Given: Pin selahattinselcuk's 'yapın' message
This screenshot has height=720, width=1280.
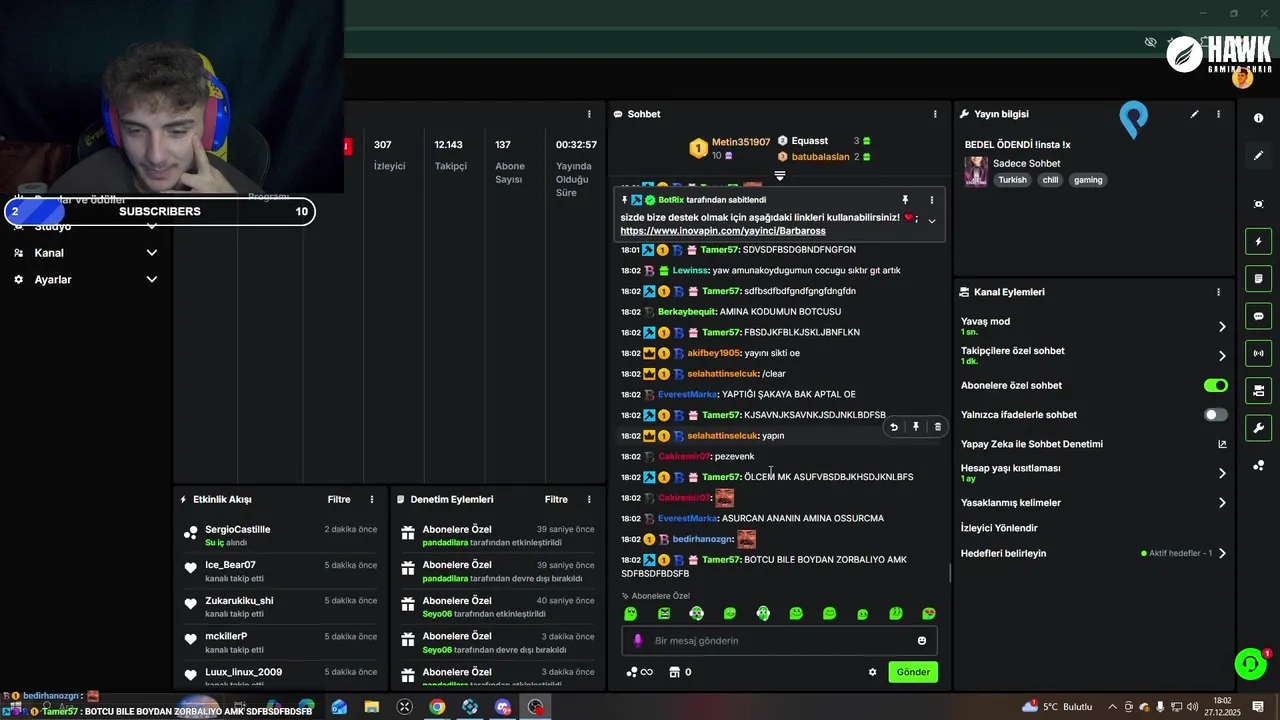Looking at the screenshot, I should click(915, 427).
